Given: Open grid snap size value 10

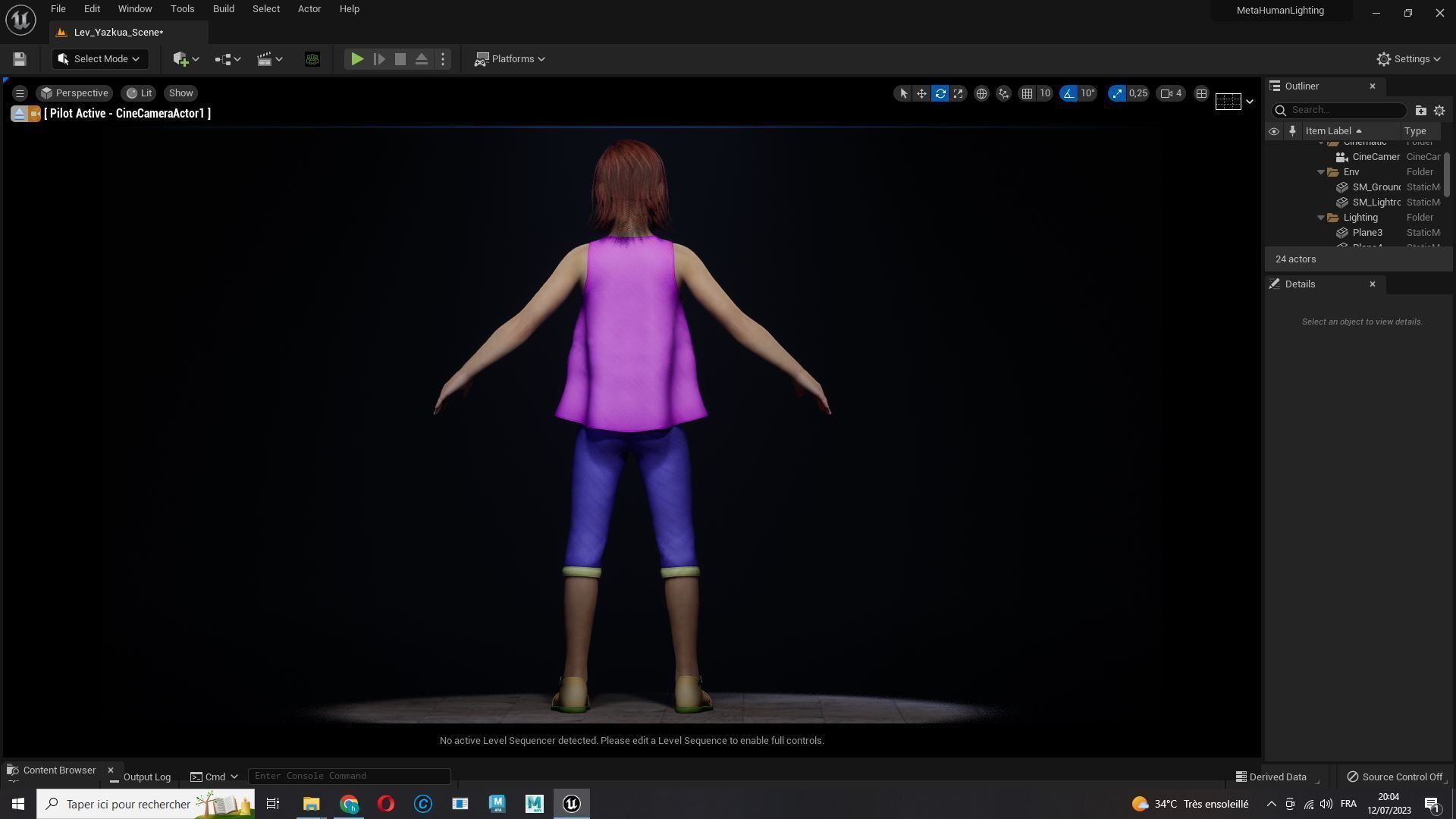Looking at the screenshot, I should tap(1045, 93).
